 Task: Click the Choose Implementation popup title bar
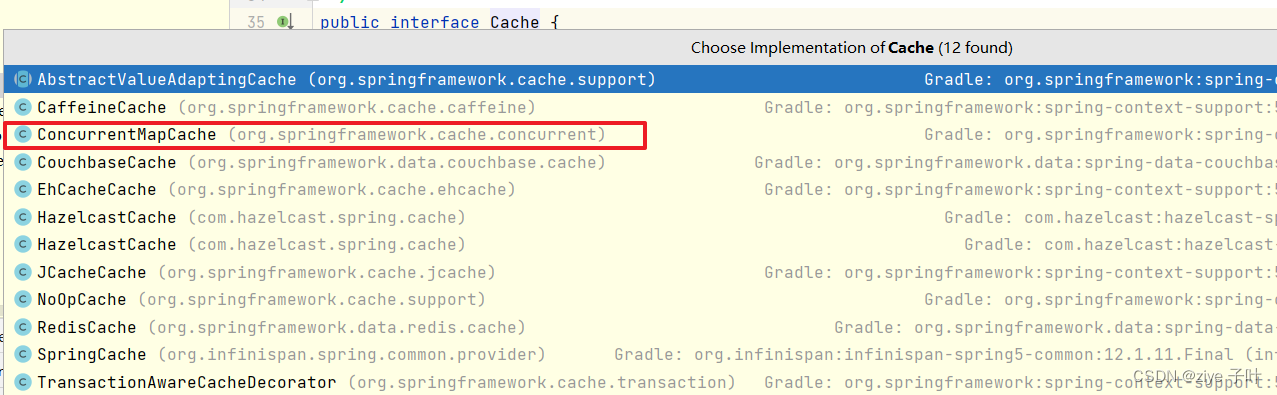[640, 47]
